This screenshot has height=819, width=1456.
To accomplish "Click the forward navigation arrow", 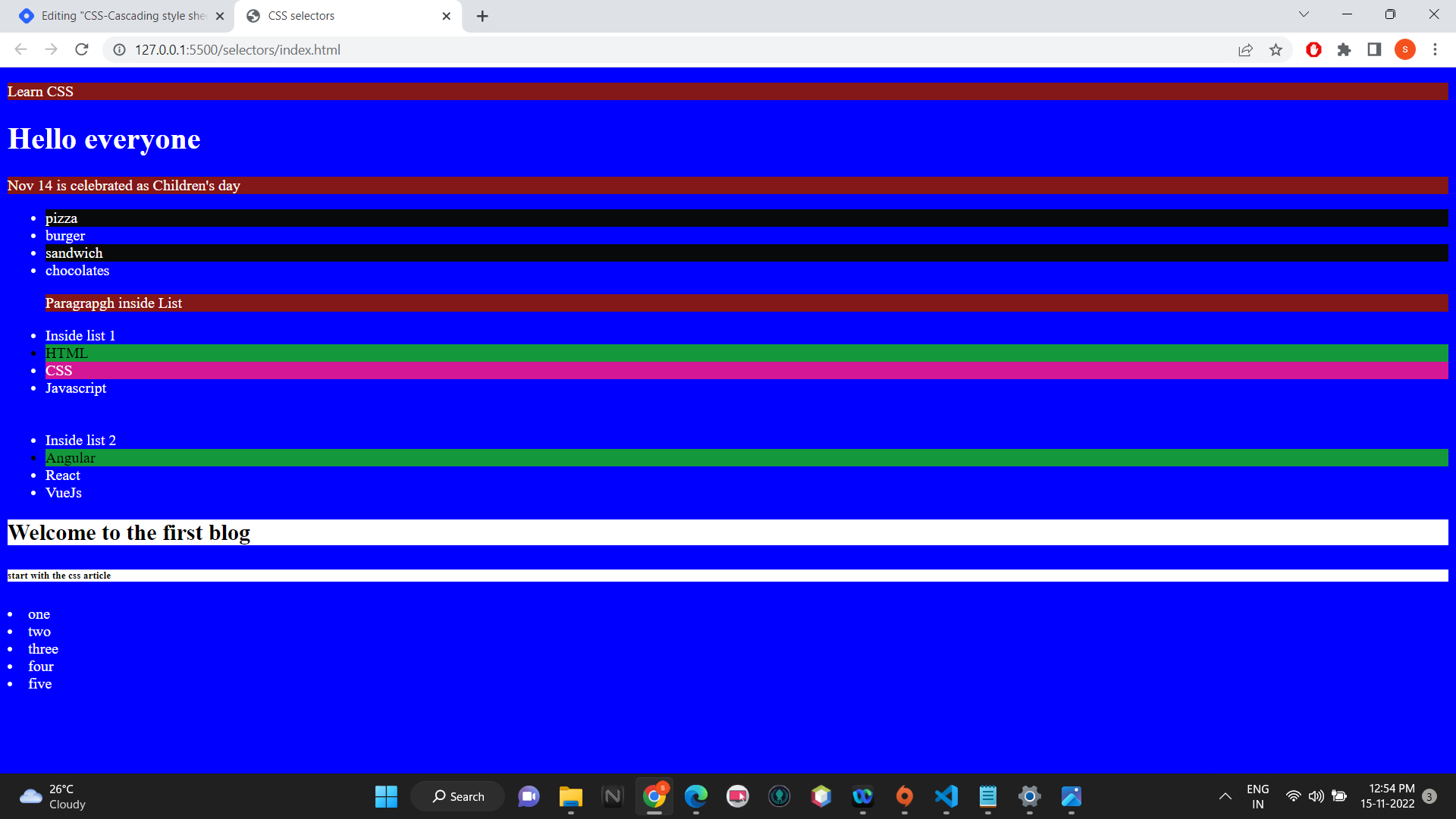I will (x=51, y=49).
